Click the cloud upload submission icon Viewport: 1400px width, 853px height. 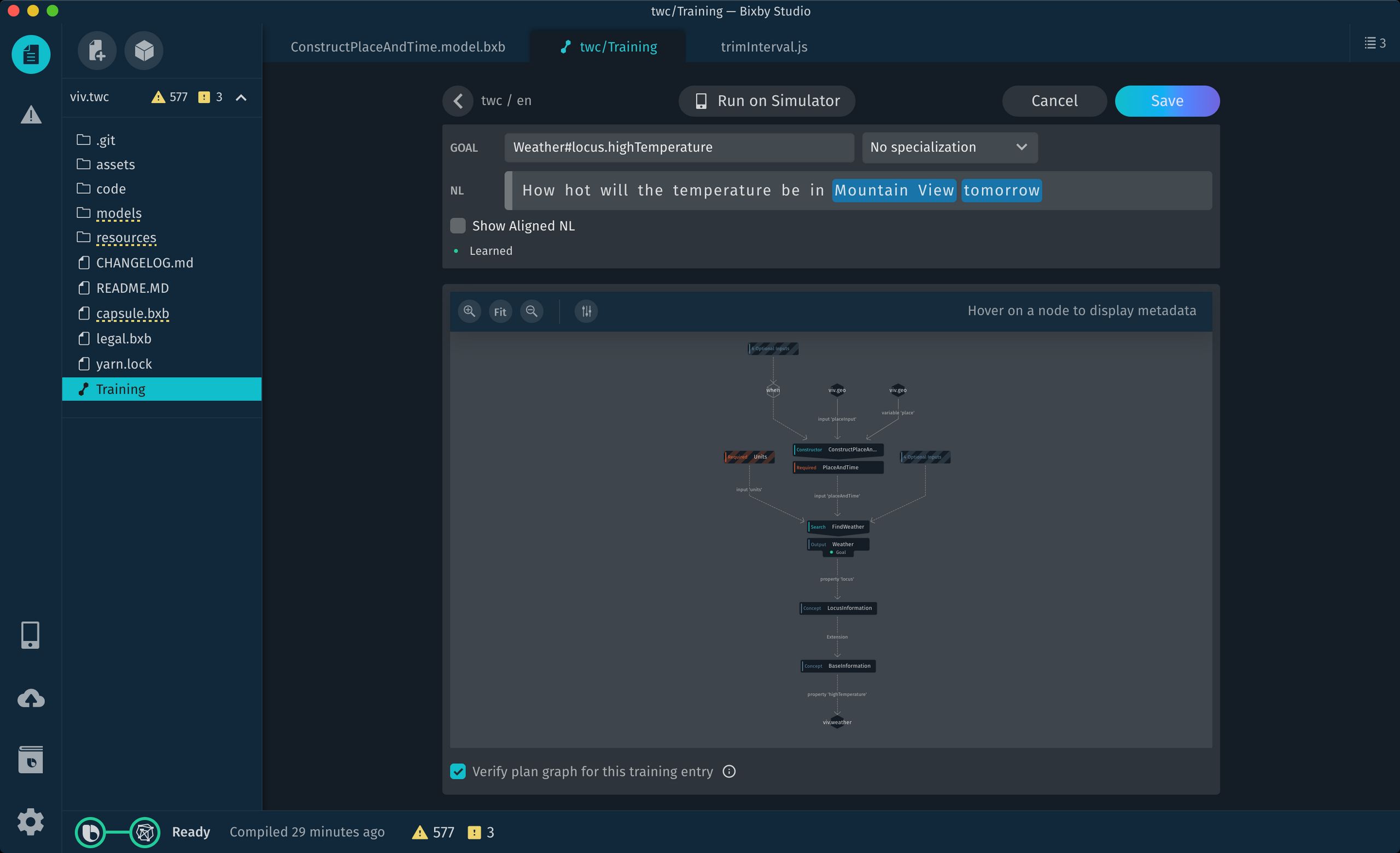click(x=31, y=698)
